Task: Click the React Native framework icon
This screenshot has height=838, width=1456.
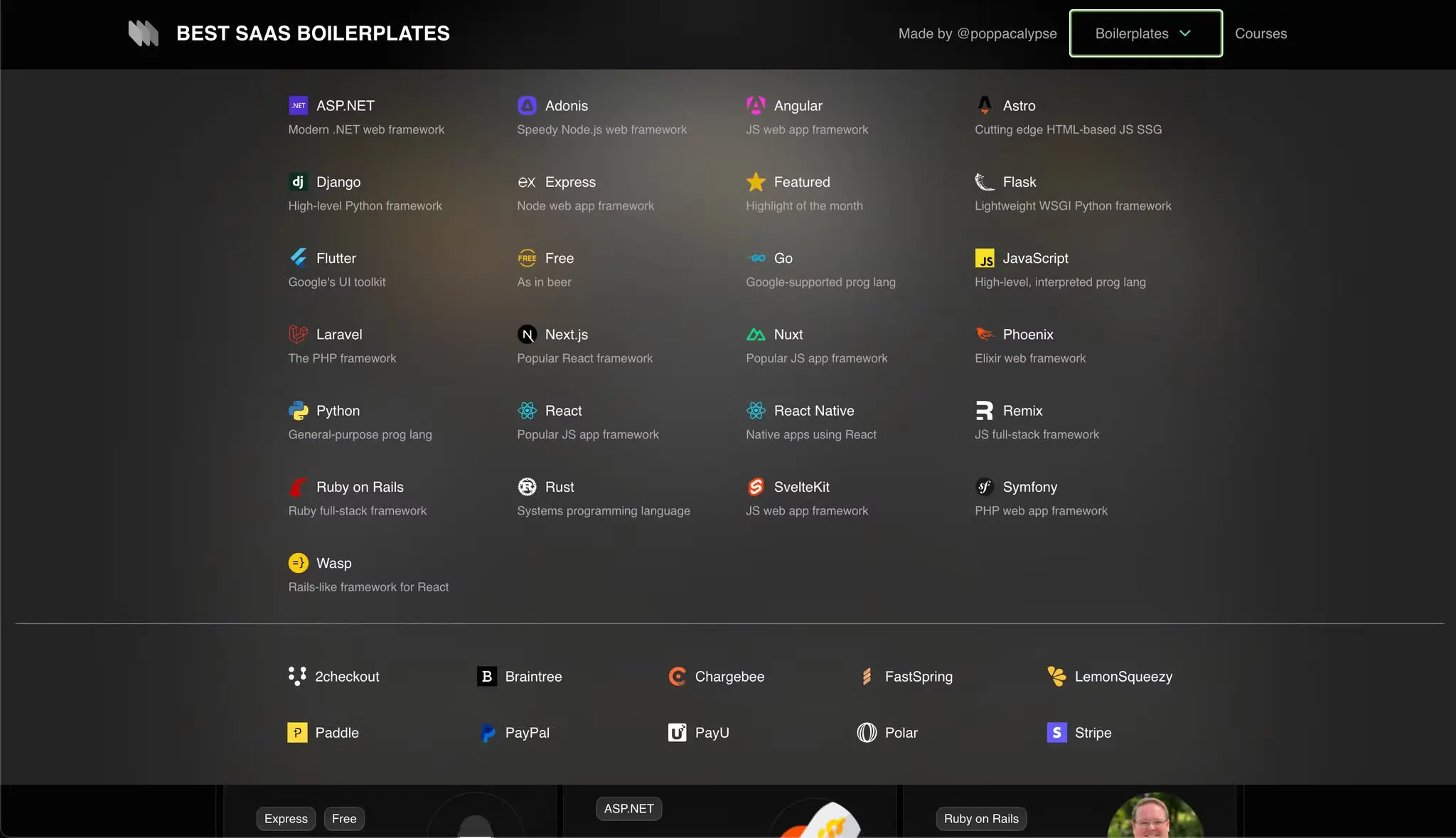Action: 756,411
